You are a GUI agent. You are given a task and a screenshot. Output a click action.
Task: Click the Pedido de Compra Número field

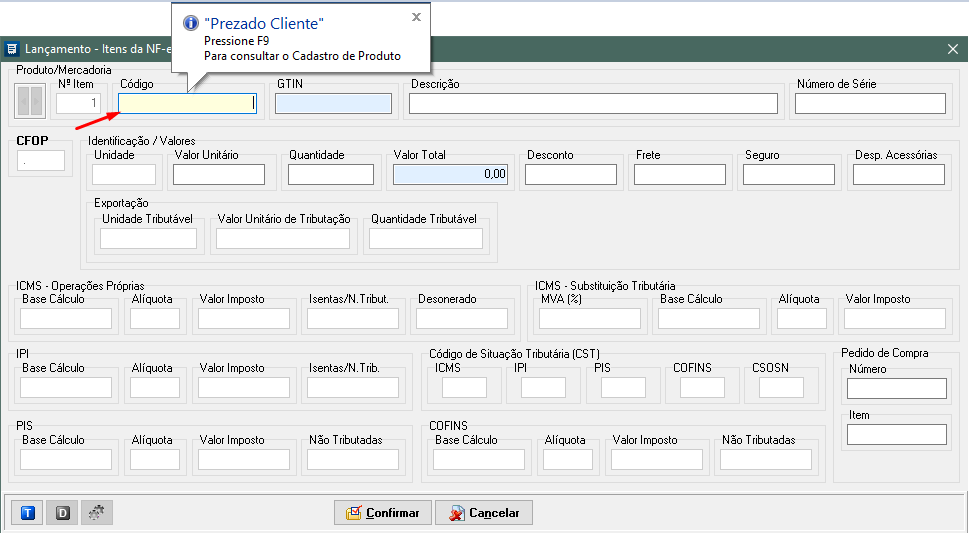(896, 388)
